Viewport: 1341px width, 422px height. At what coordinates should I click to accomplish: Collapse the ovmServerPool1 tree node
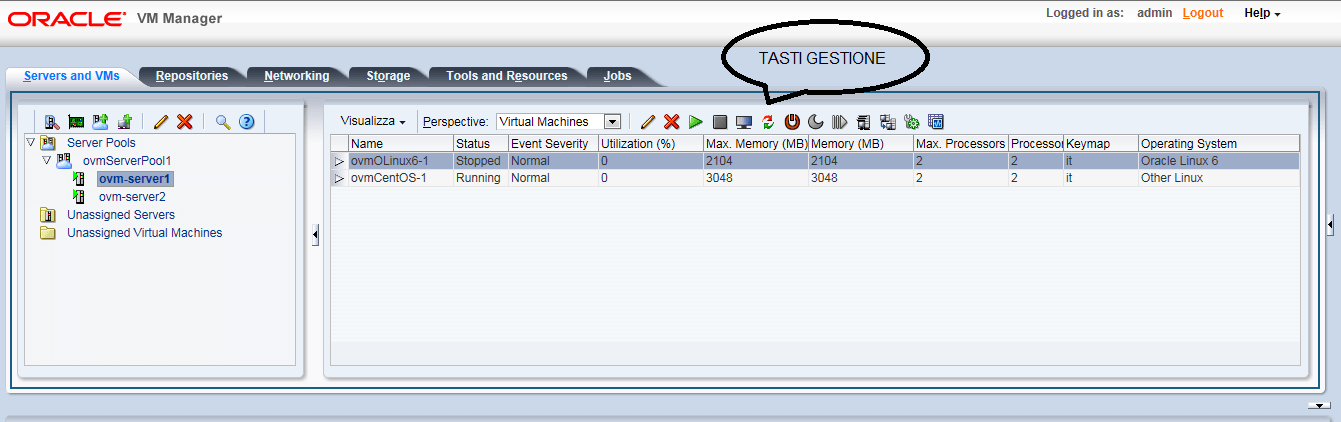(47, 160)
